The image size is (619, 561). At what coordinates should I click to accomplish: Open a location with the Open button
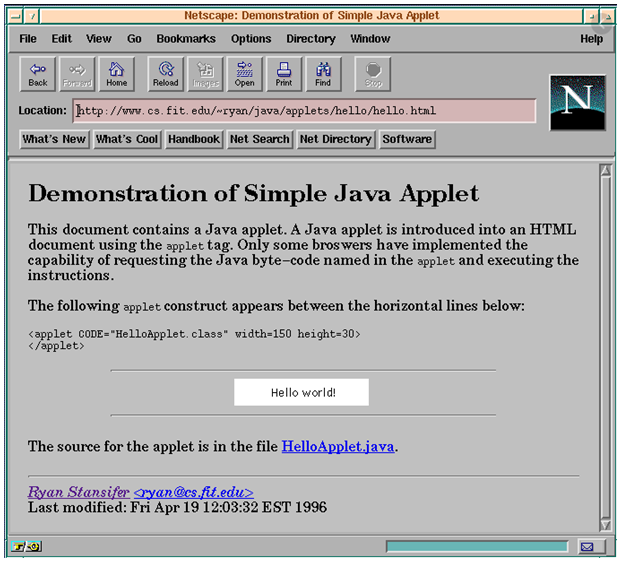(245, 74)
